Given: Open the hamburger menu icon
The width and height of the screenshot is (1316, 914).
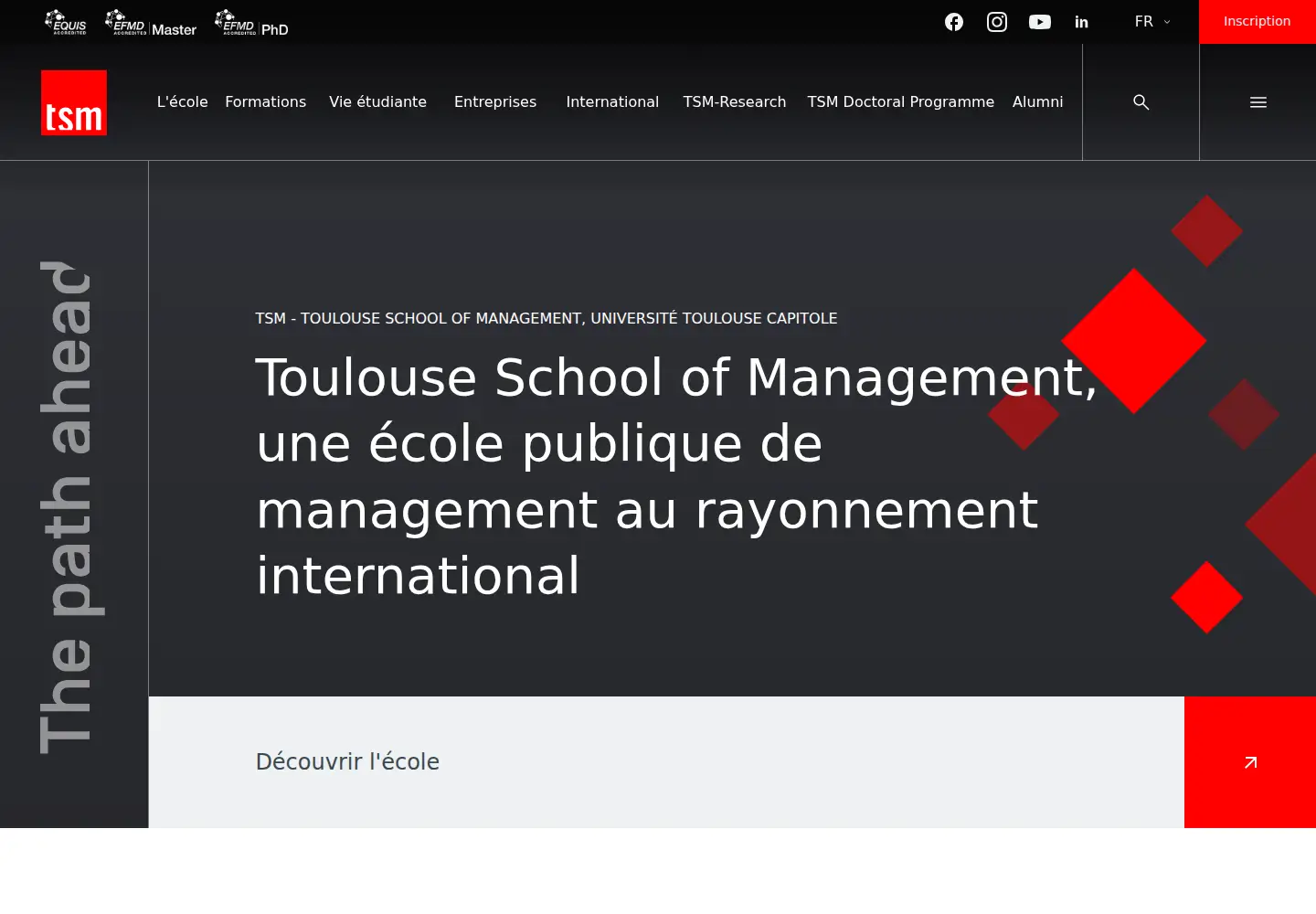Looking at the screenshot, I should pyautogui.click(x=1258, y=102).
